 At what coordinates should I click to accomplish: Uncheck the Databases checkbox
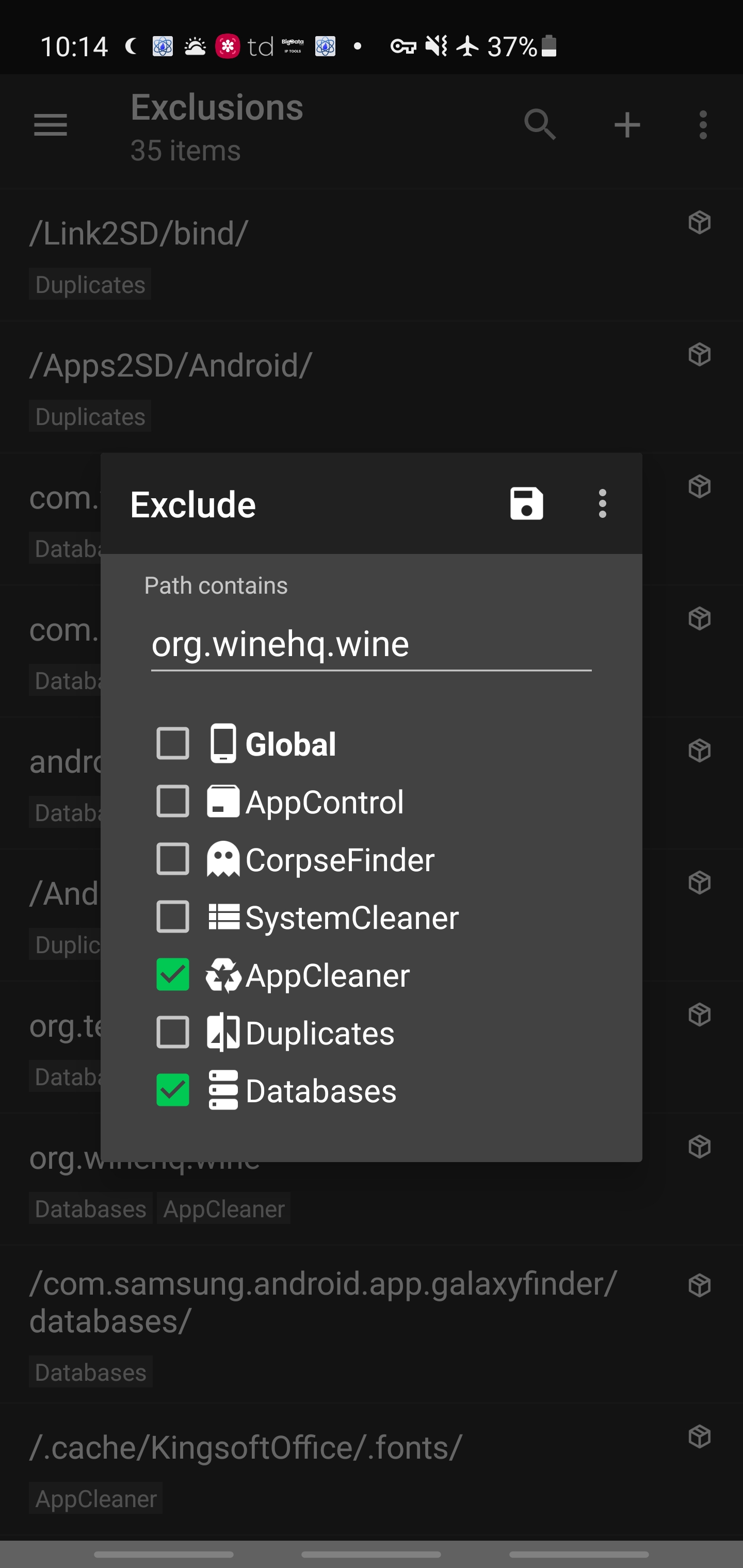[173, 1089]
